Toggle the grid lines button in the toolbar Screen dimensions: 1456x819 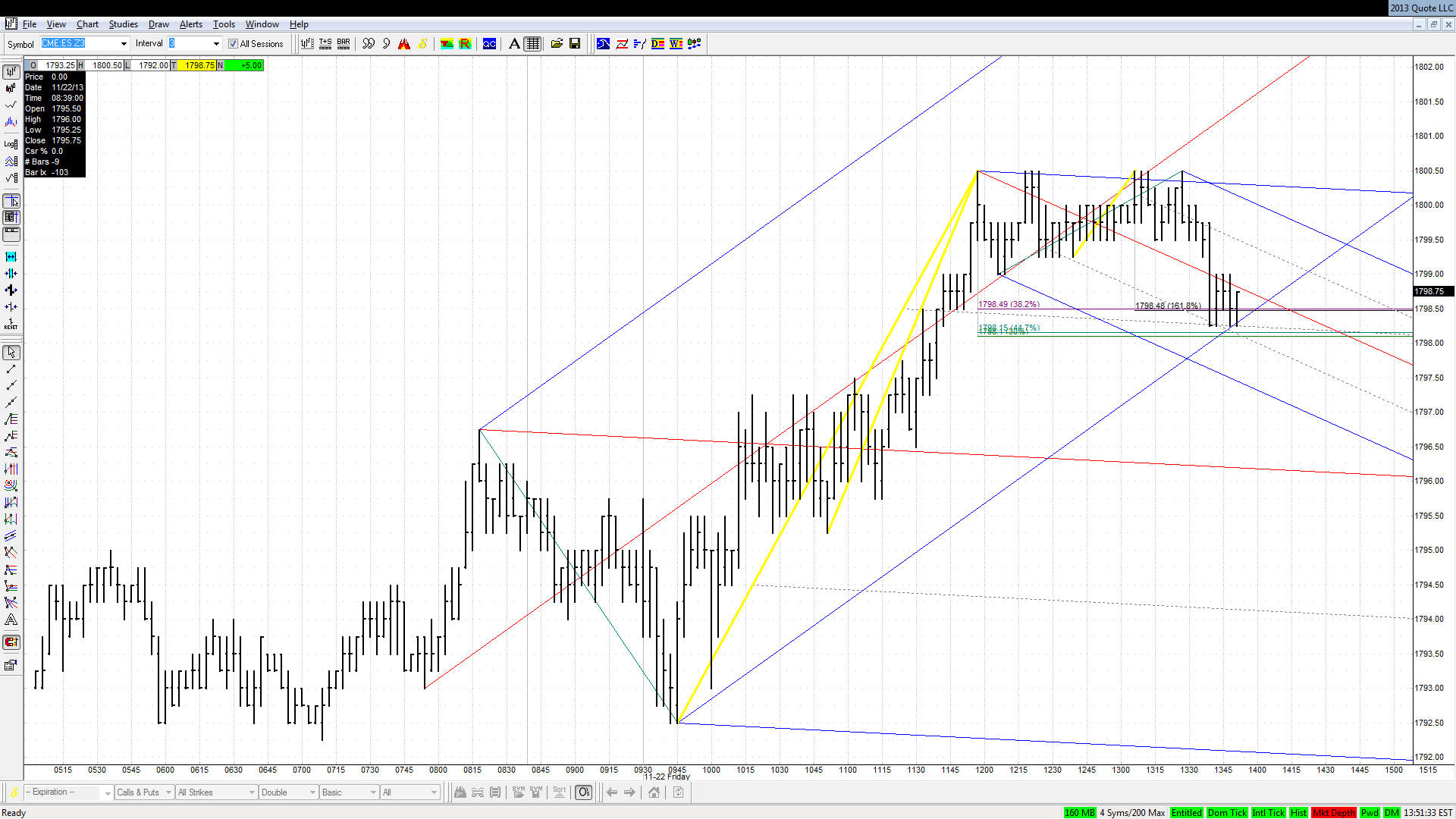(533, 44)
